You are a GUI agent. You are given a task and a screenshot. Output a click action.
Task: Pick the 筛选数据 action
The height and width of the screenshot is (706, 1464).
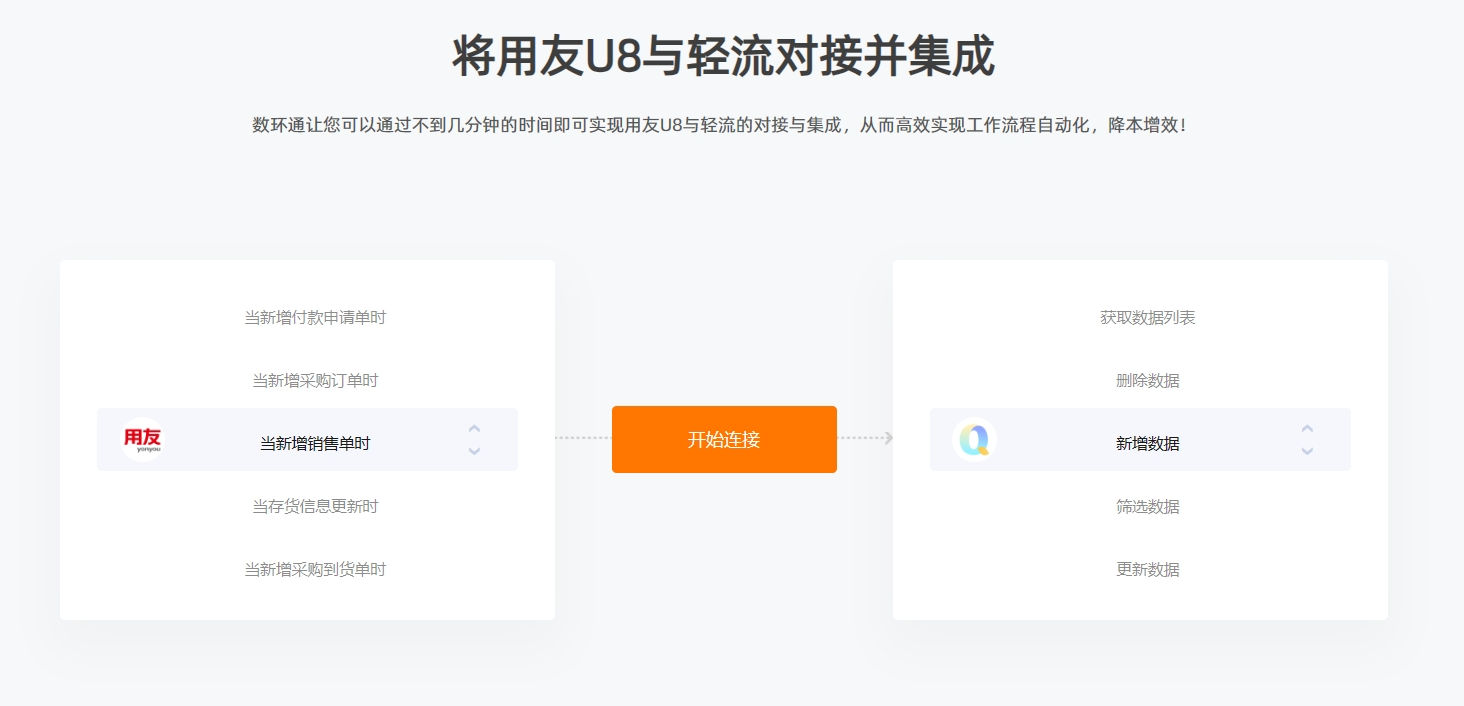(1148, 507)
